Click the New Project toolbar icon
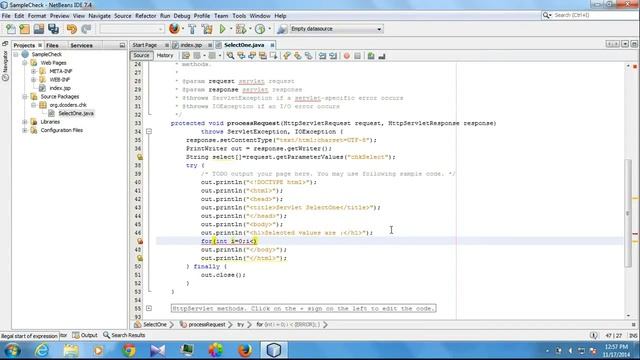The width and height of the screenshot is (640, 360). click(x=24, y=29)
